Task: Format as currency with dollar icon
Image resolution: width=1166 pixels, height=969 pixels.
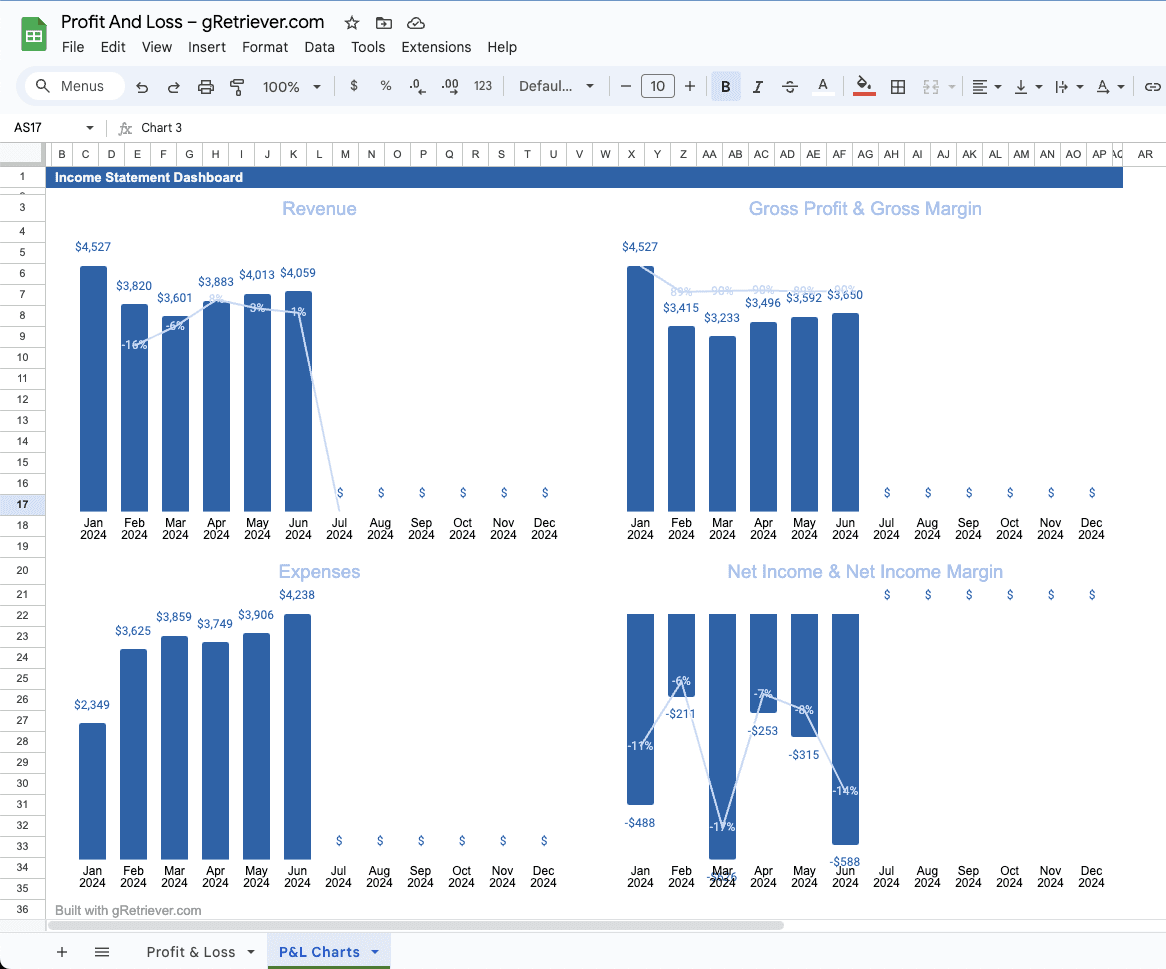Action: (x=354, y=86)
